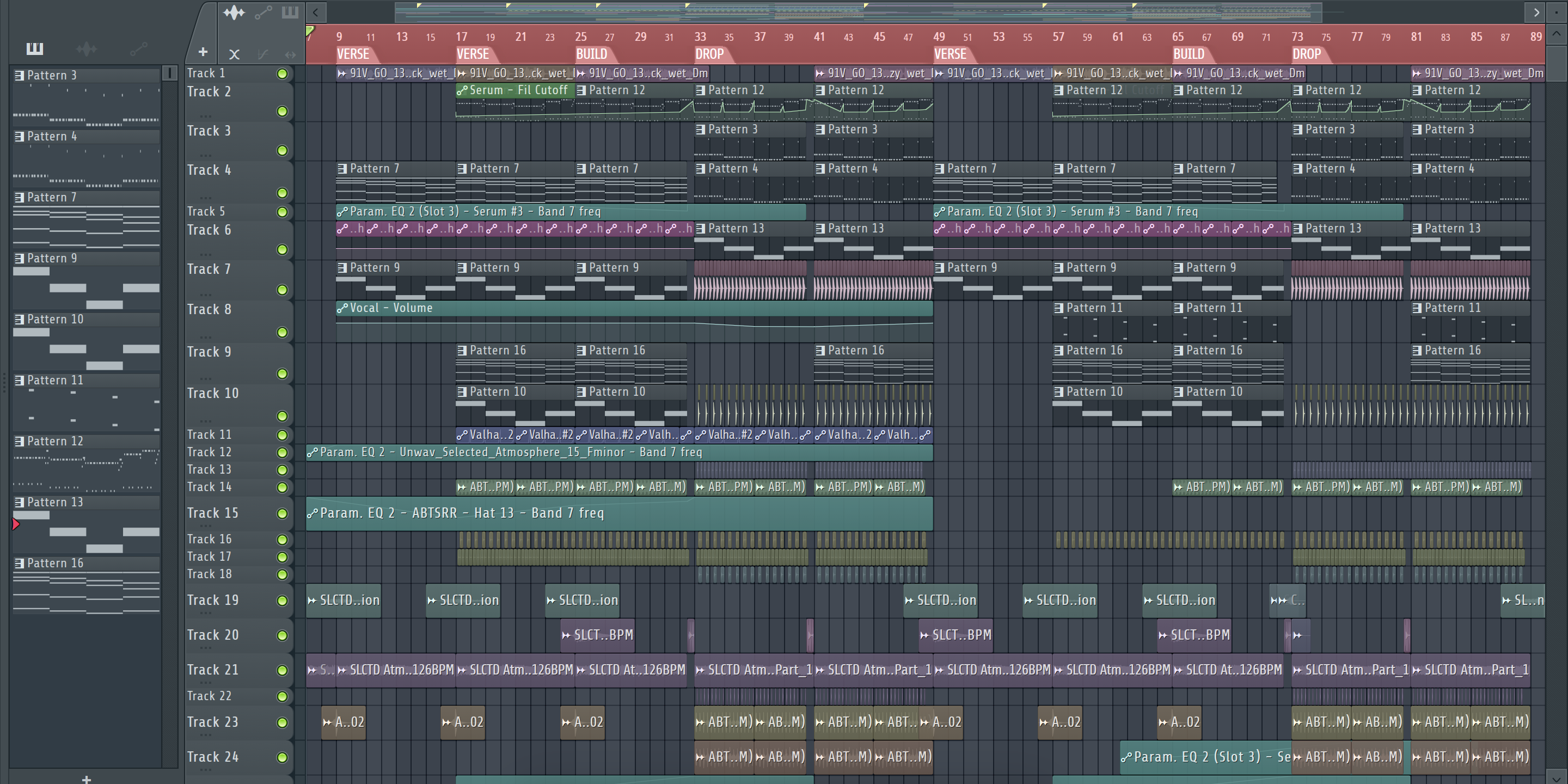Toggle Track 5 mute switch

[x=282, y=212]
